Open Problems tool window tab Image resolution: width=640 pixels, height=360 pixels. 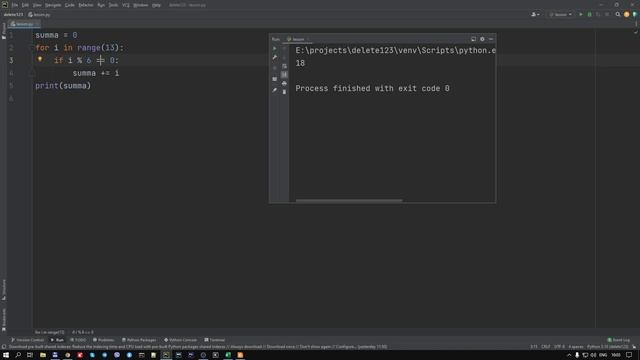point(104,340)
